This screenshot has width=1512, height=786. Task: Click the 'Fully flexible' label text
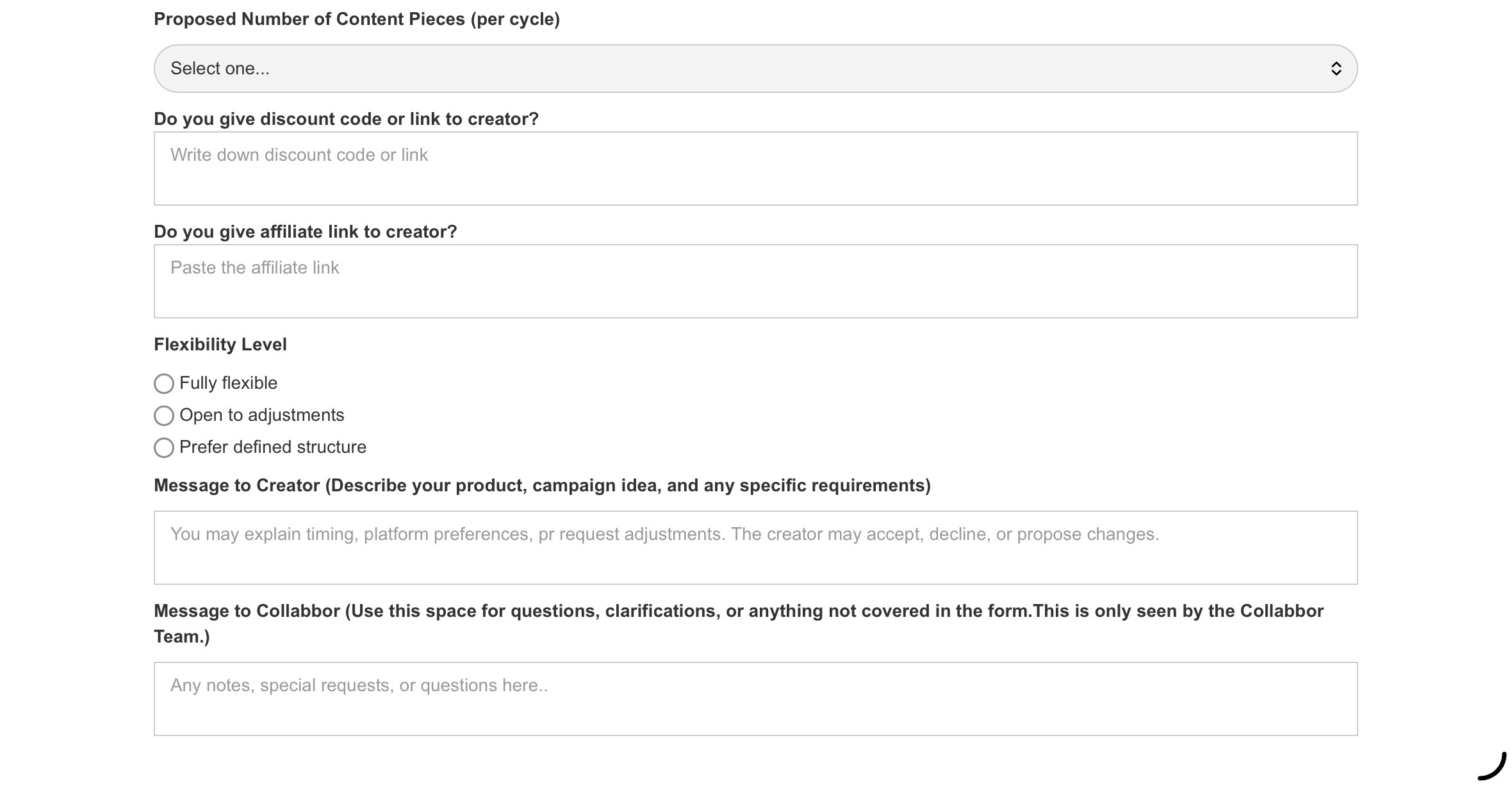(x=228, y=383)
